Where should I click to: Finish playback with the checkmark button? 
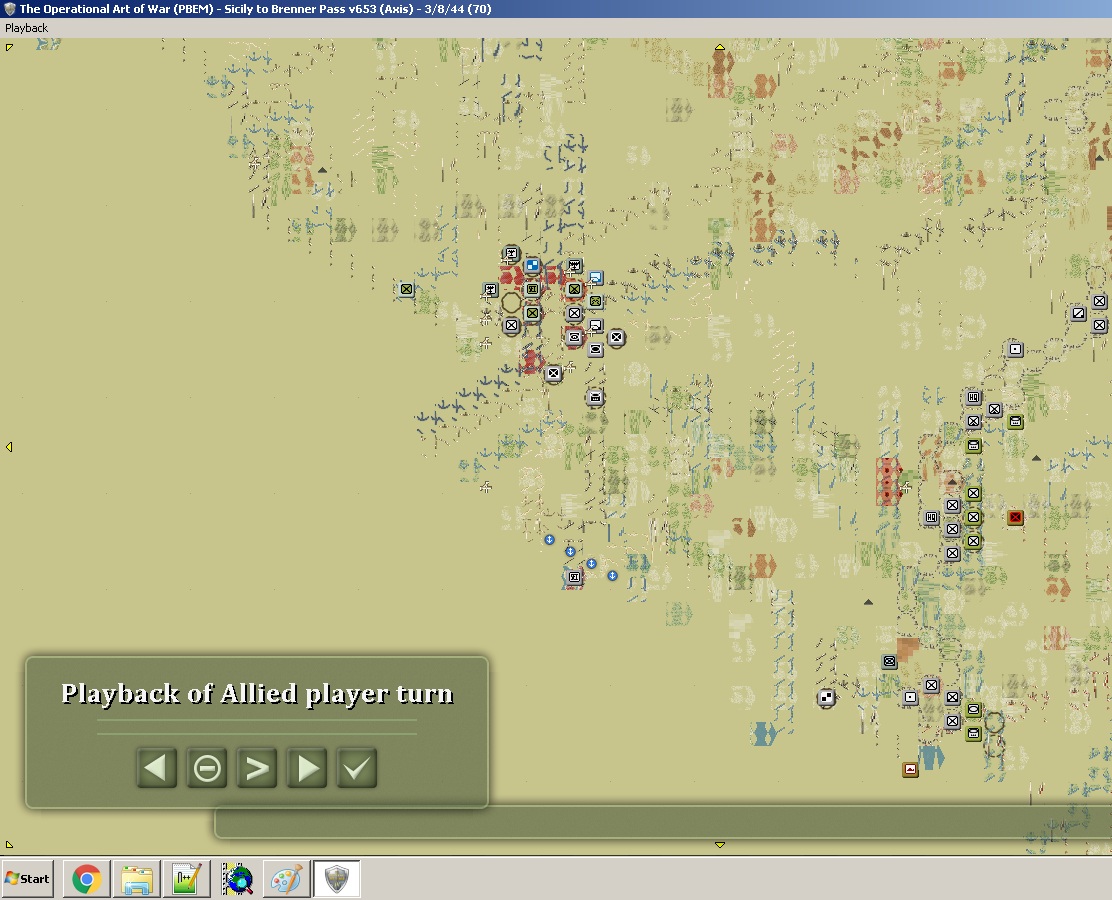(x=357, y=768)
